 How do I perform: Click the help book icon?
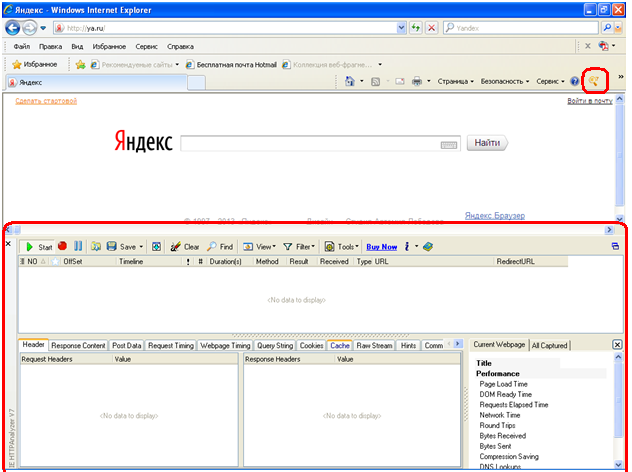coord(428,247)
